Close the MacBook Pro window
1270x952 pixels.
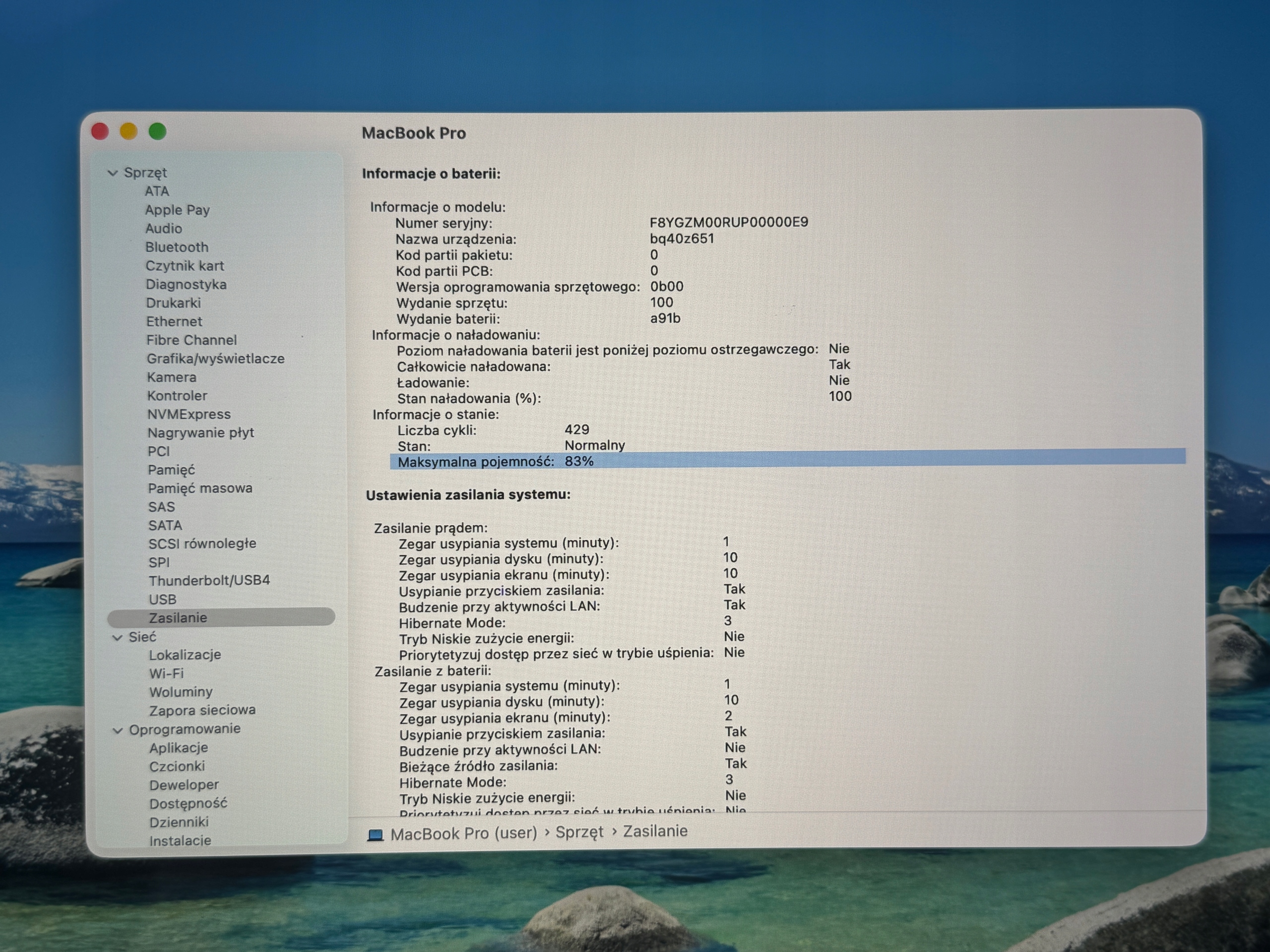(100, 131)
